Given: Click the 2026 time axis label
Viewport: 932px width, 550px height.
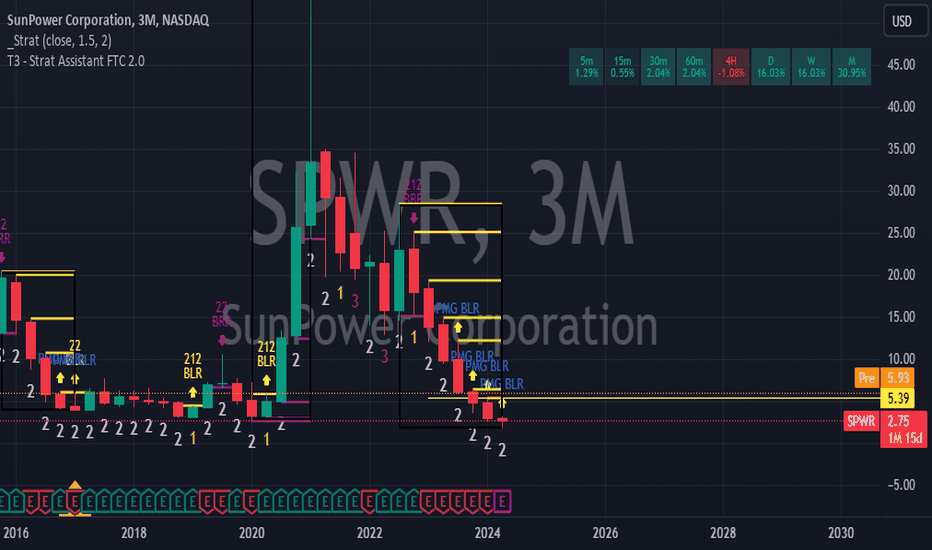Looking at the screenshot, I should [x=605, y=533].
